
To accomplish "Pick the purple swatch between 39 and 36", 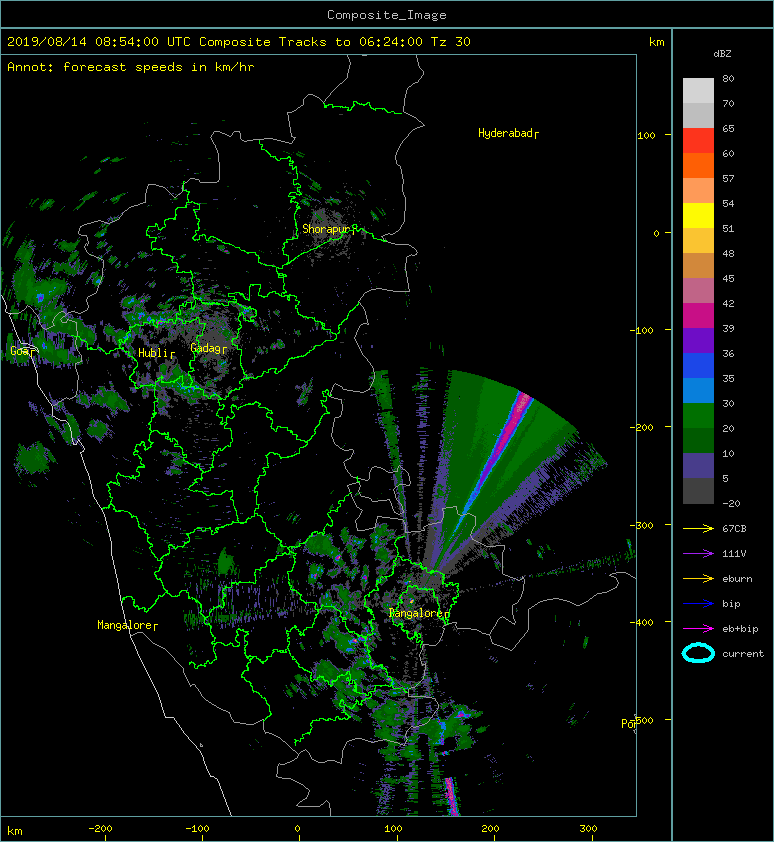I will click(698, 340).
